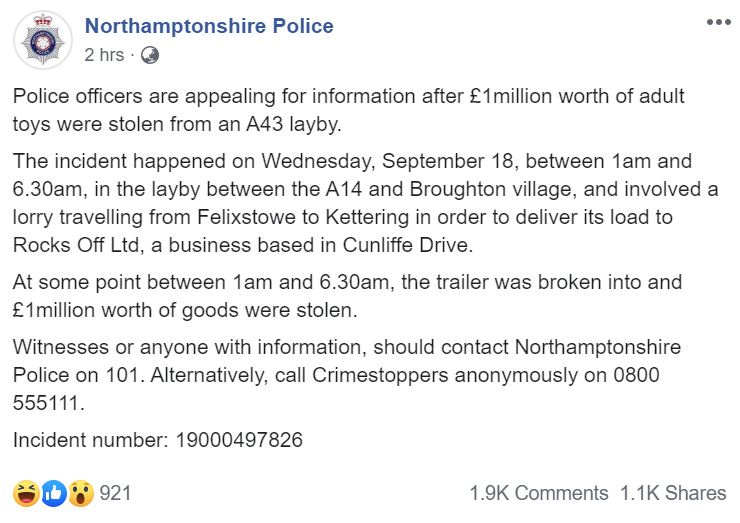This screenshot has width=740, height=523.
Task: Open the three-dot post options menu
Action: (x=718, y=22)
